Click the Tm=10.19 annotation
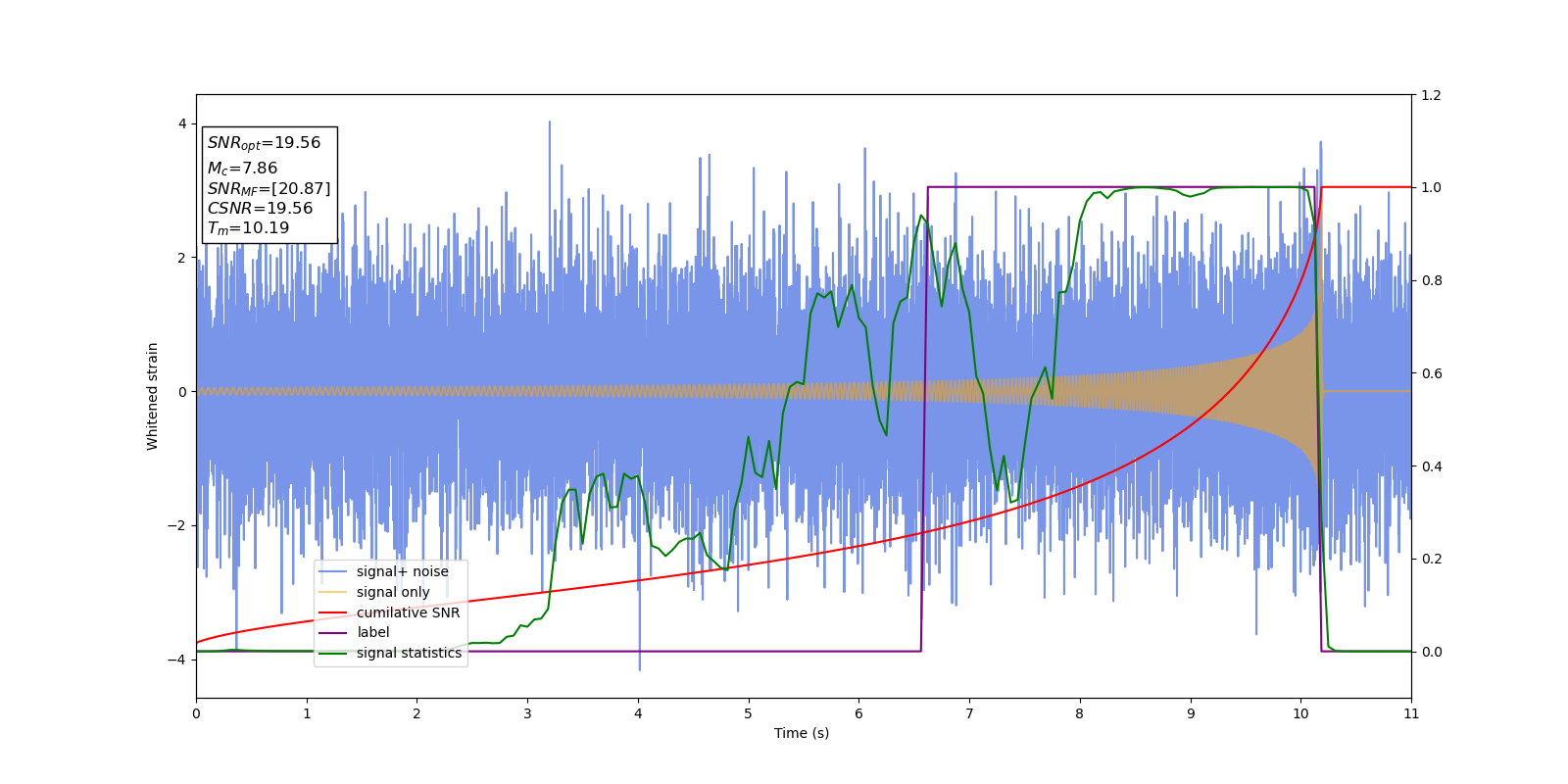 click(x=248, y=228)
